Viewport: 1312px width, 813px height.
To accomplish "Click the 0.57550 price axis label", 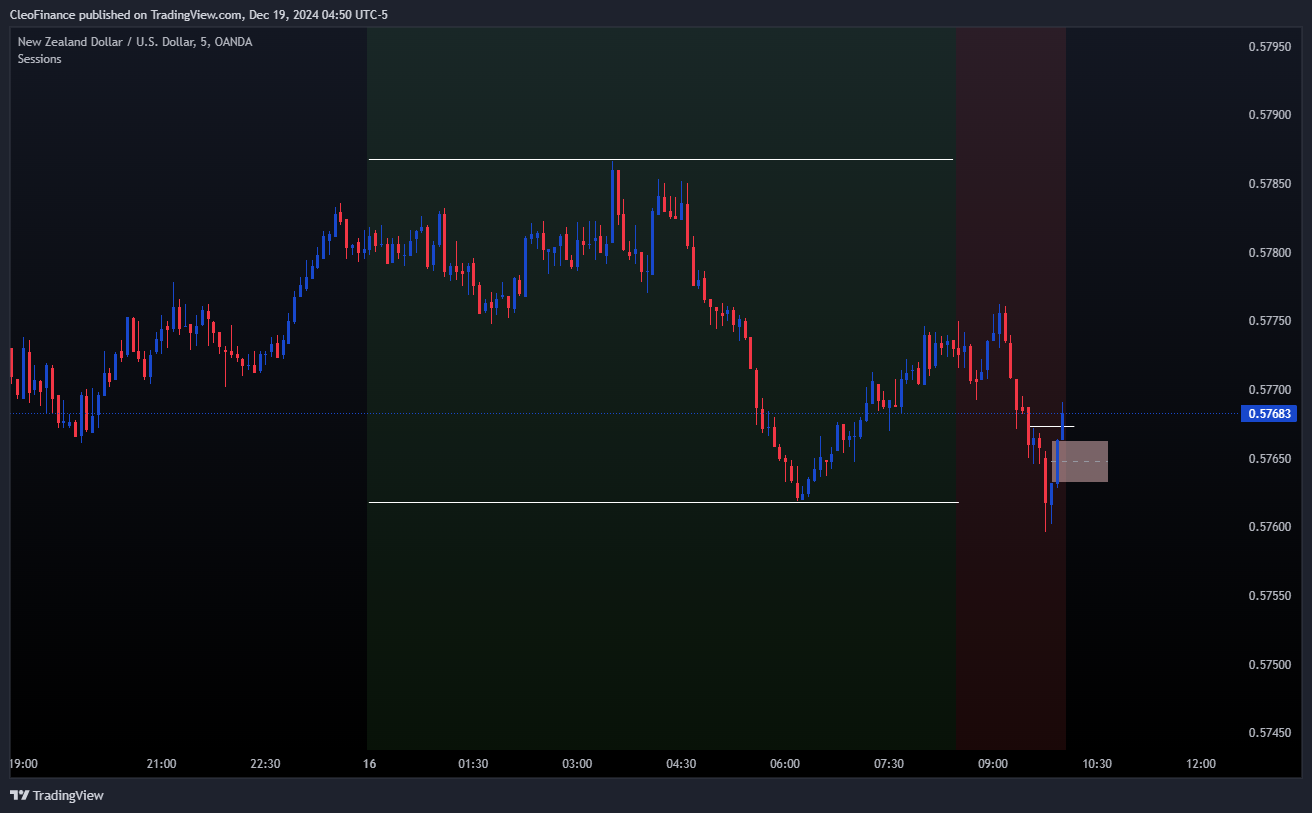I will pyautogui.click(x=1268, y=596).
